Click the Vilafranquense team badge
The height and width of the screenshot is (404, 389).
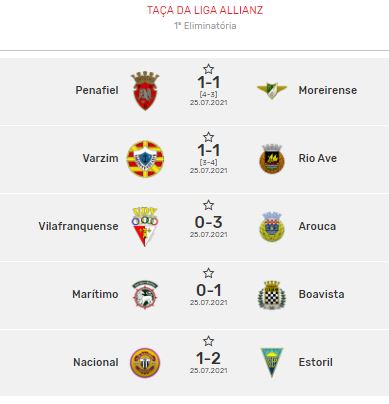click(x=145, y=227)
